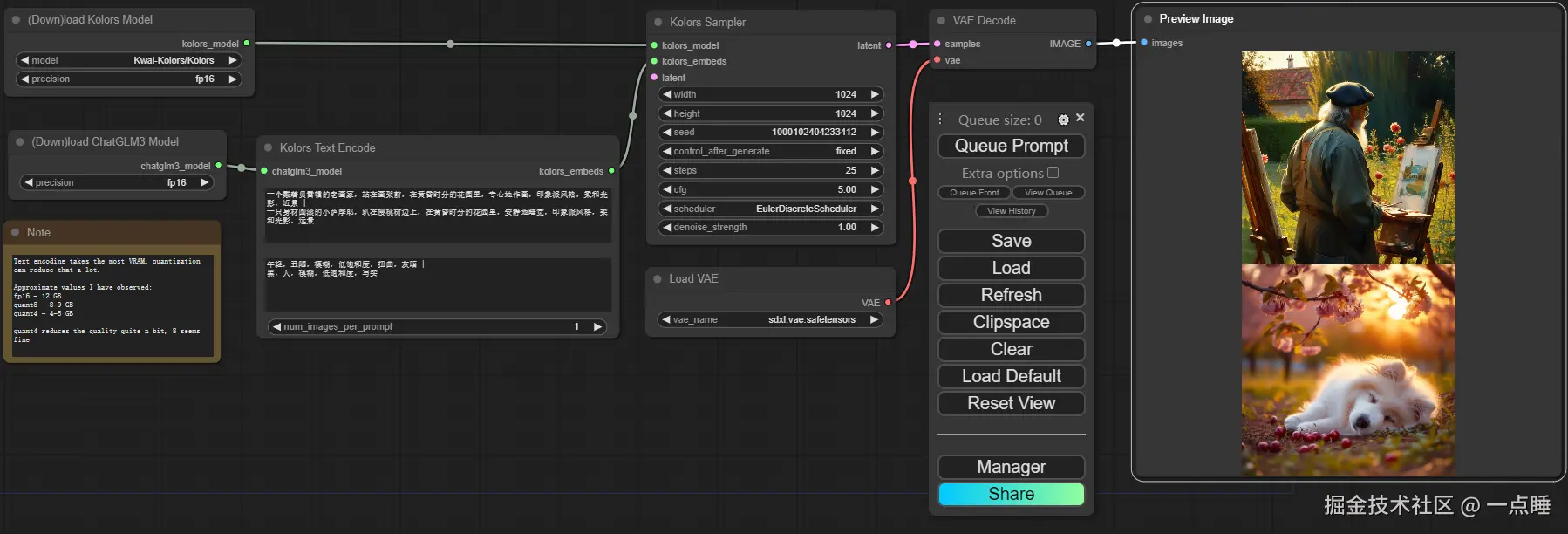This screenshot has height=534, width=1568.
Task: Open control_after_generate fixed dropdown
Action: (x=771, y=151)
